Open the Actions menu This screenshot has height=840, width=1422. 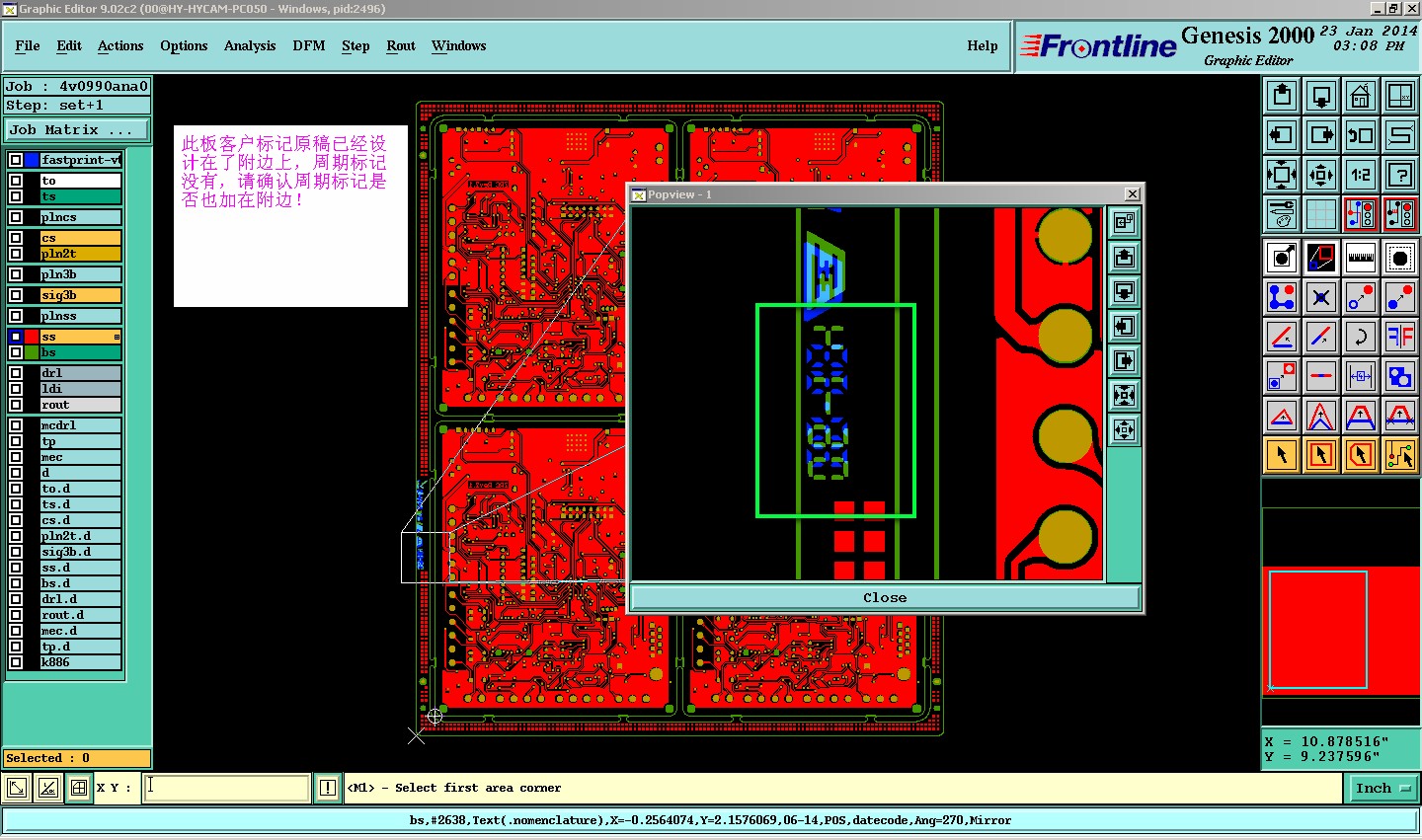coord(120,45)
